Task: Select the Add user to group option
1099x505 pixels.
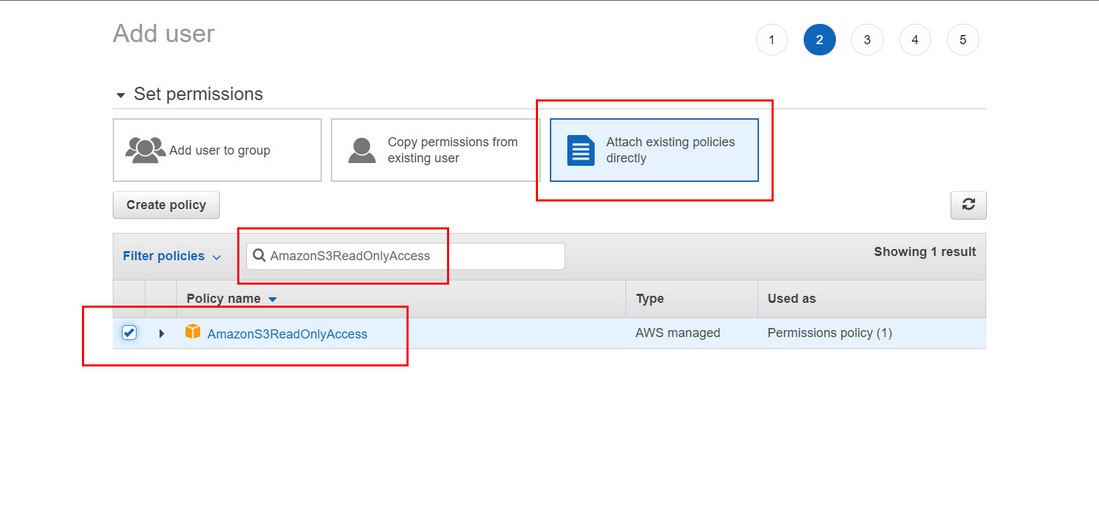Action: tap(217, 150)
